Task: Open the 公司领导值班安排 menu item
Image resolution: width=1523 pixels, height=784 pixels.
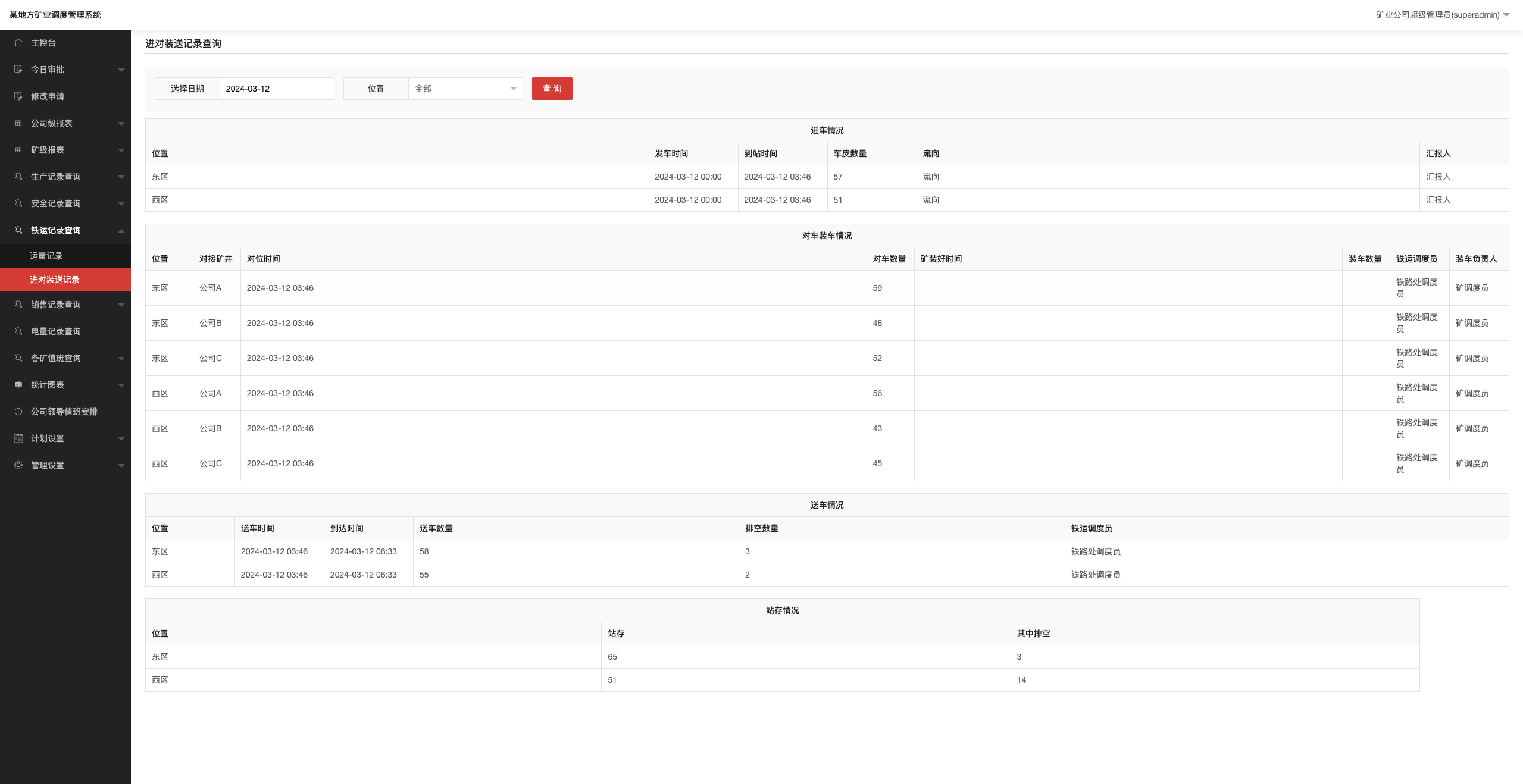Action: click(x=65, y=412)
